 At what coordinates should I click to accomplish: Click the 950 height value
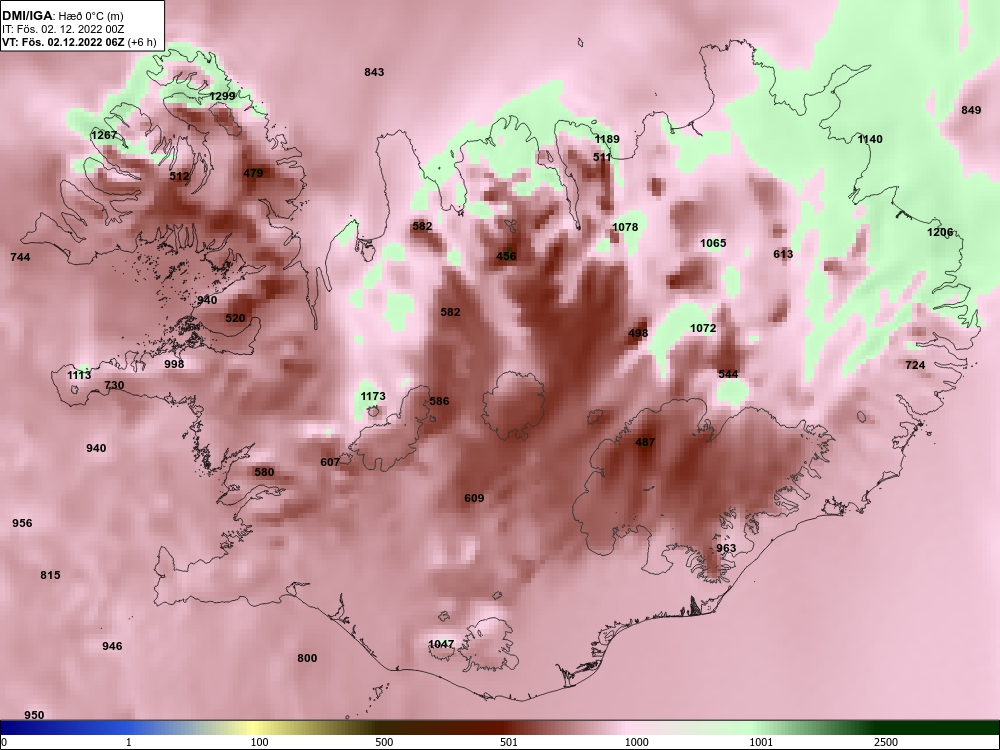coord(34,714)
